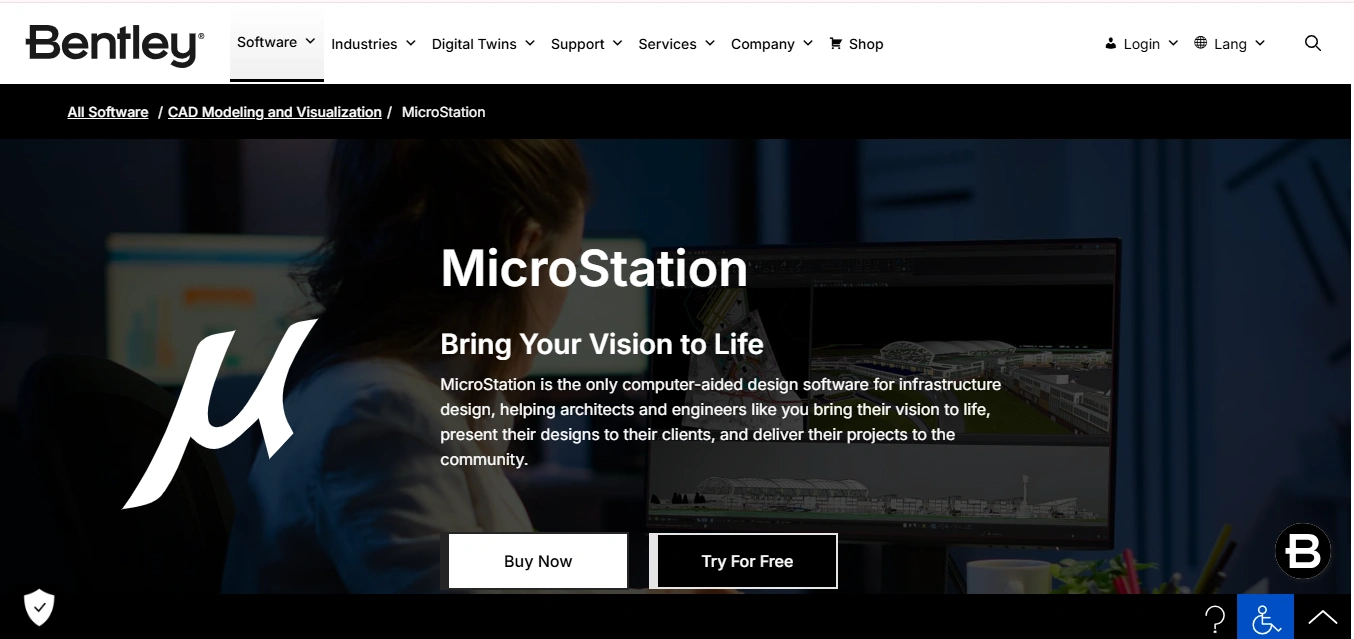This screenshot has height=639, width=1354.
Task: Expand the Software dropdown menu
Action: (276, 42)
